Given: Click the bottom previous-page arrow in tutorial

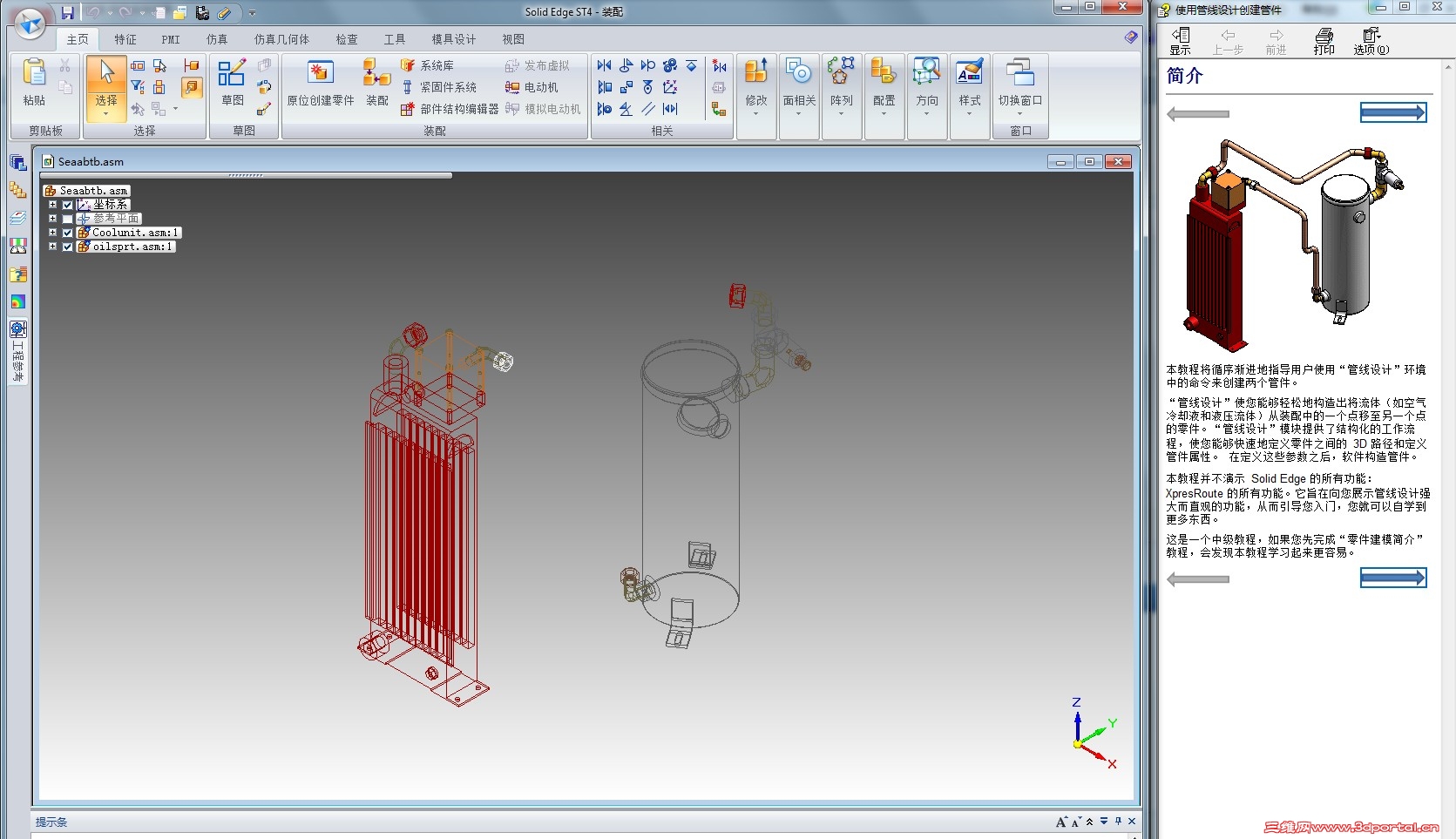Looking at the screenshot, I should coord(1198,579).
